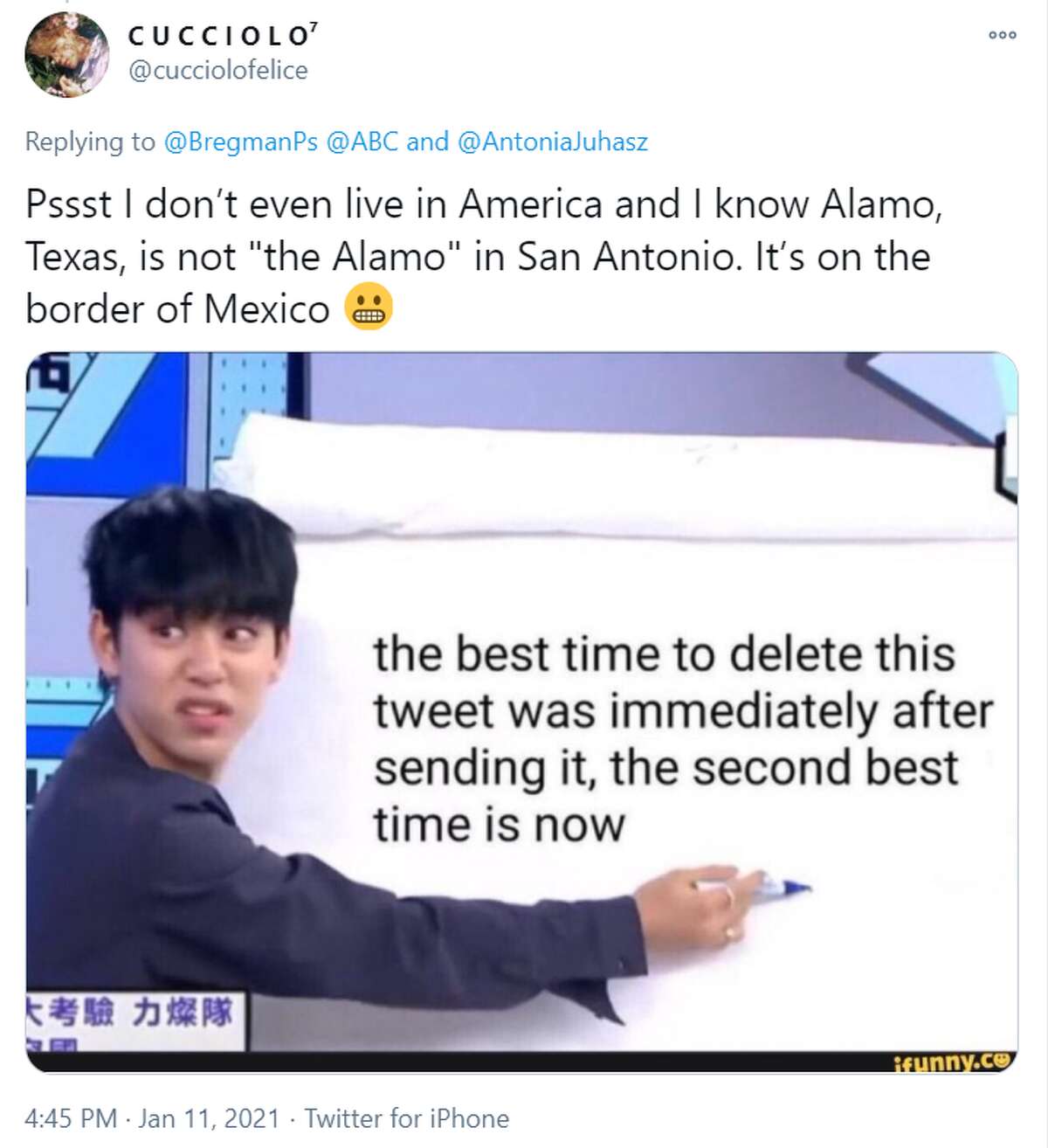Click the tweet text about Alamo, Texas
The width and height of the screenshot is (1048, 1148).
(484, 257)
